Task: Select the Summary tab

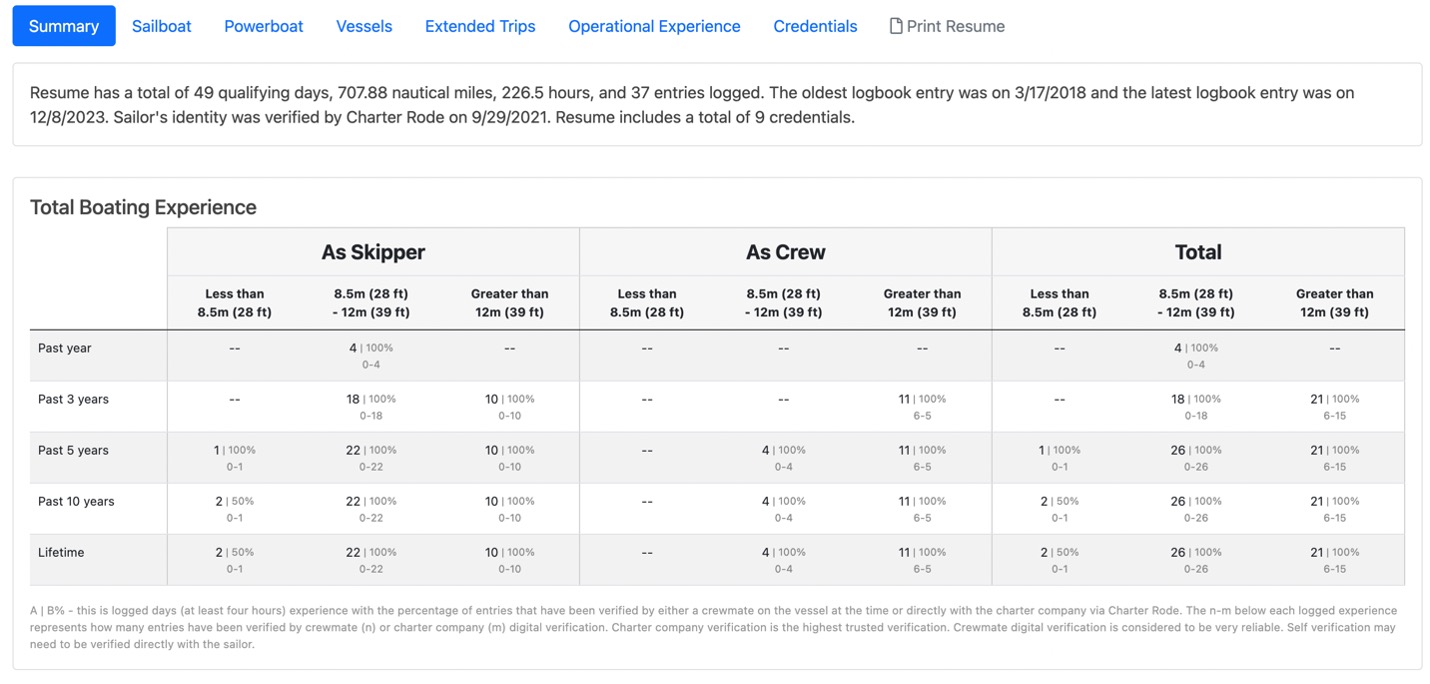Action: coord(64,26)
